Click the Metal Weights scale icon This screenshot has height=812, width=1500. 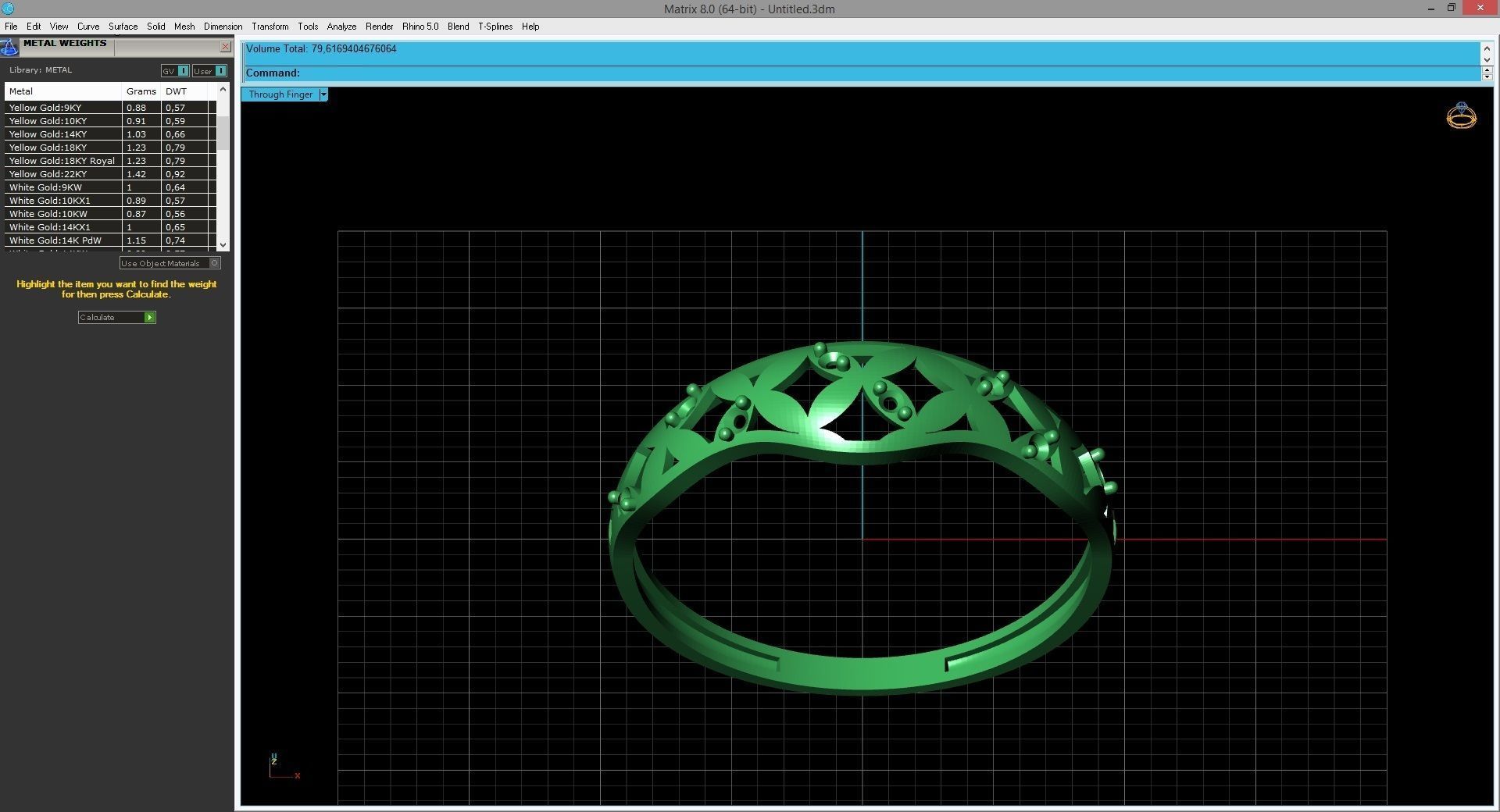click(9, 47)
